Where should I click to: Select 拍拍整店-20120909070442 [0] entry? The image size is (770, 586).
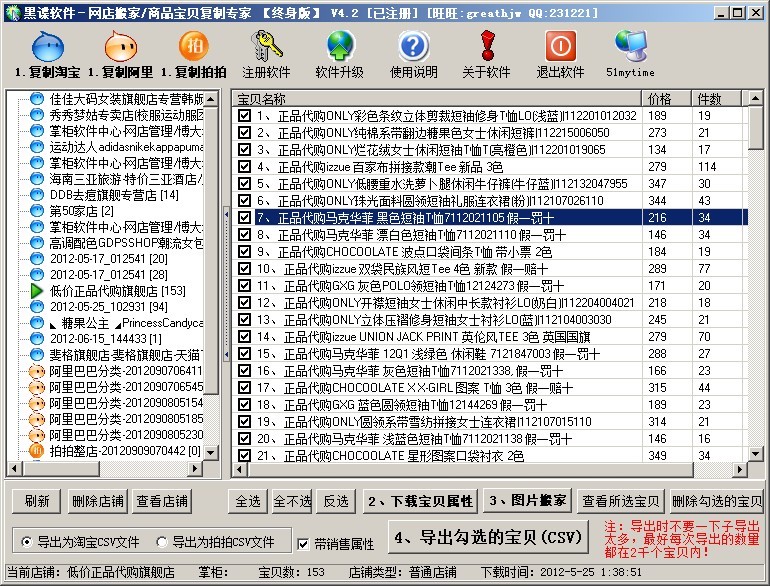tap(125, 450)
